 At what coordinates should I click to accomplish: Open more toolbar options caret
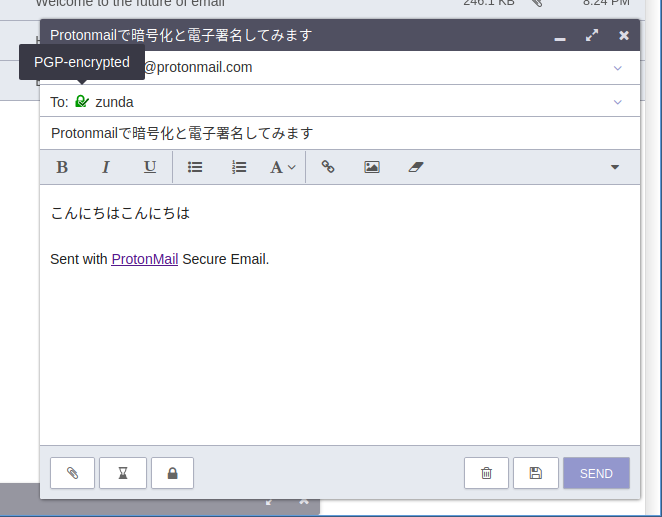(x=615, y=167)
